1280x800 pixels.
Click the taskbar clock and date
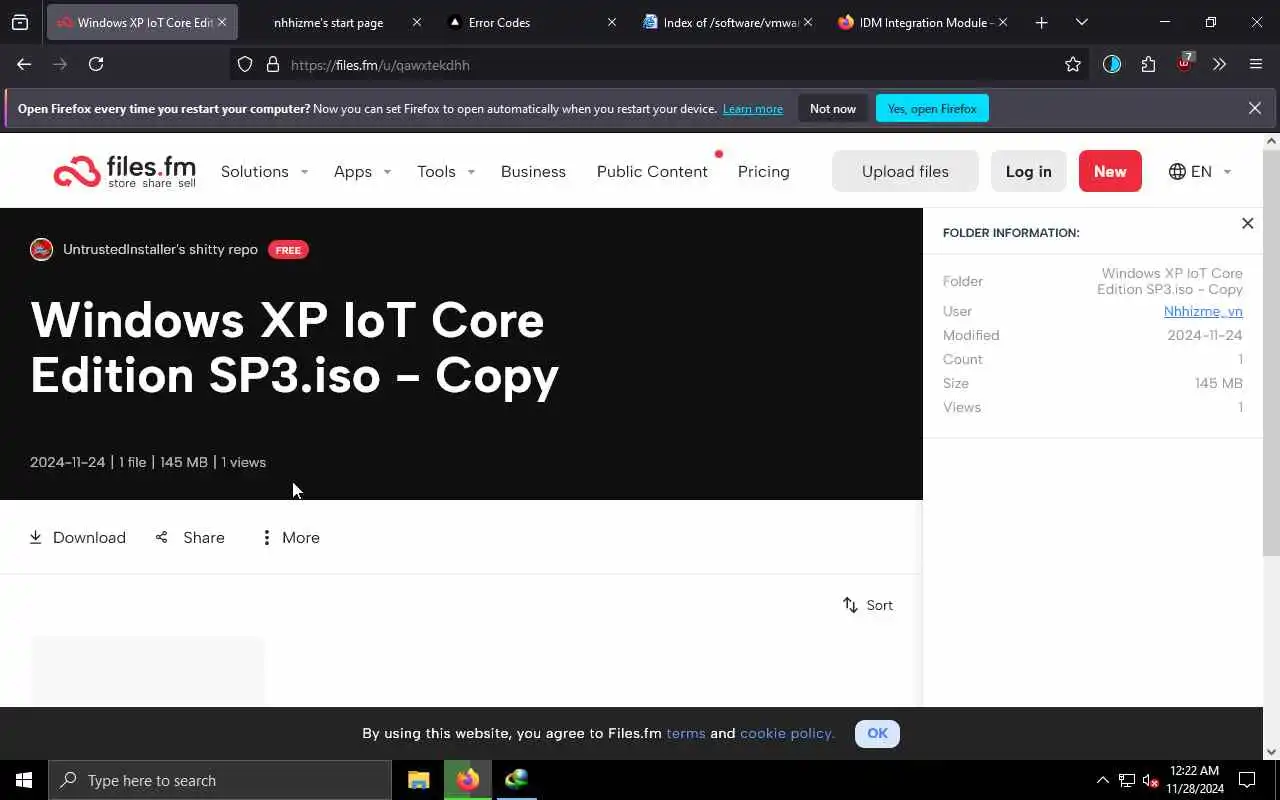pyautogui.click(x=1194, y=780)
